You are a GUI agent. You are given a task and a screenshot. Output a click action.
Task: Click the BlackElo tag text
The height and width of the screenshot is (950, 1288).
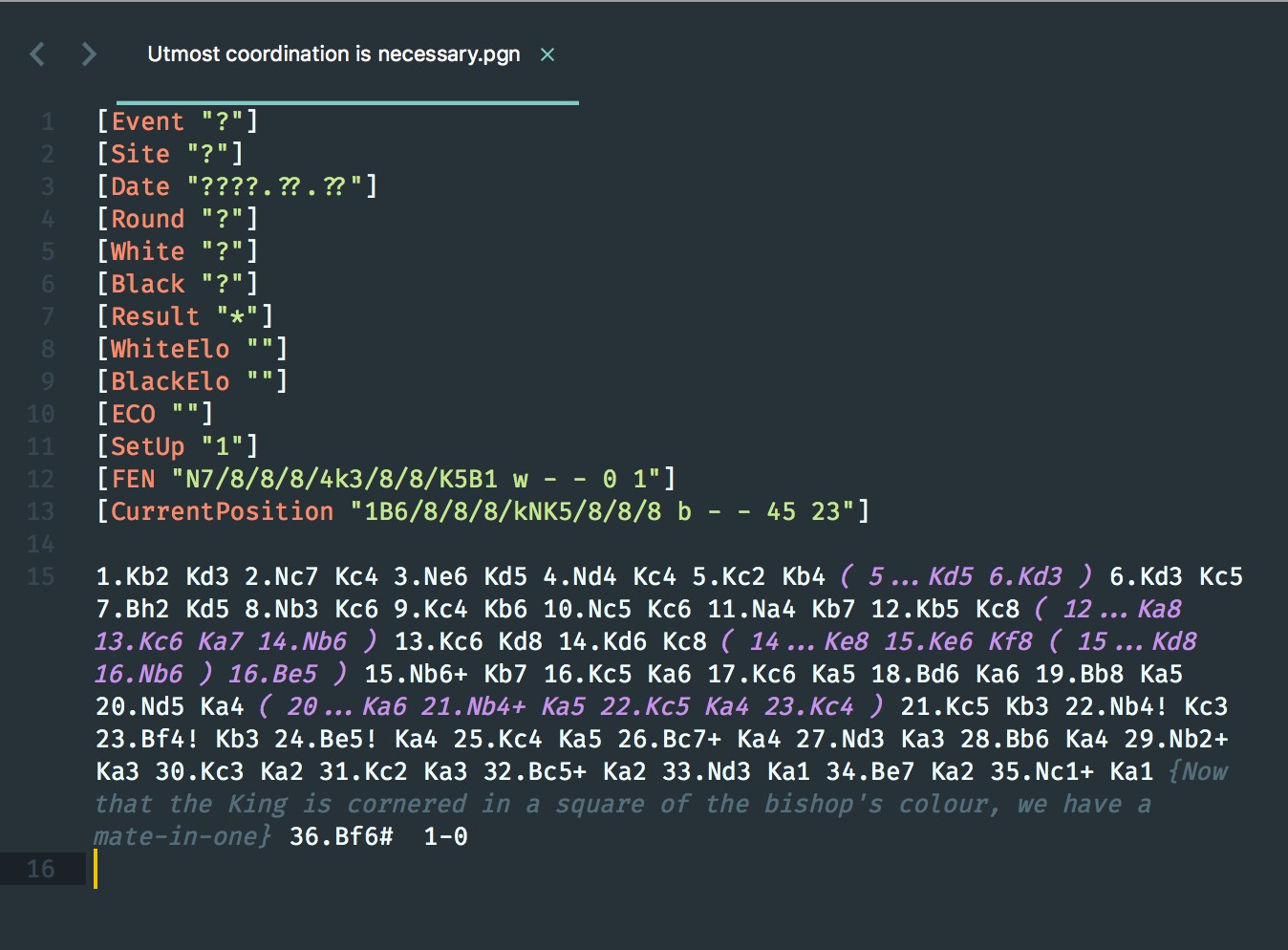click(170, 381)
